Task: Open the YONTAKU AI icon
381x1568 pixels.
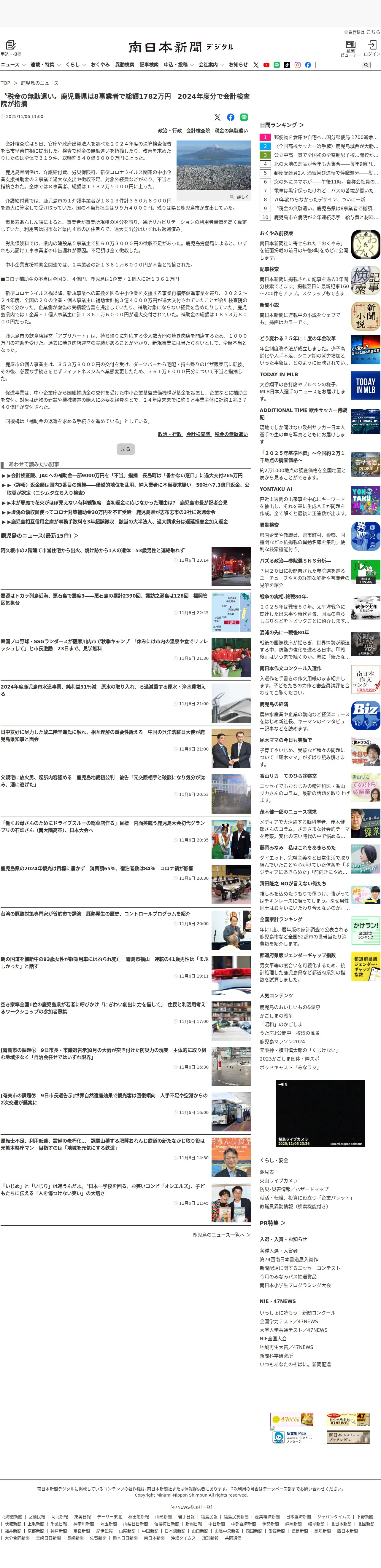Action: (x=366, y=500)
